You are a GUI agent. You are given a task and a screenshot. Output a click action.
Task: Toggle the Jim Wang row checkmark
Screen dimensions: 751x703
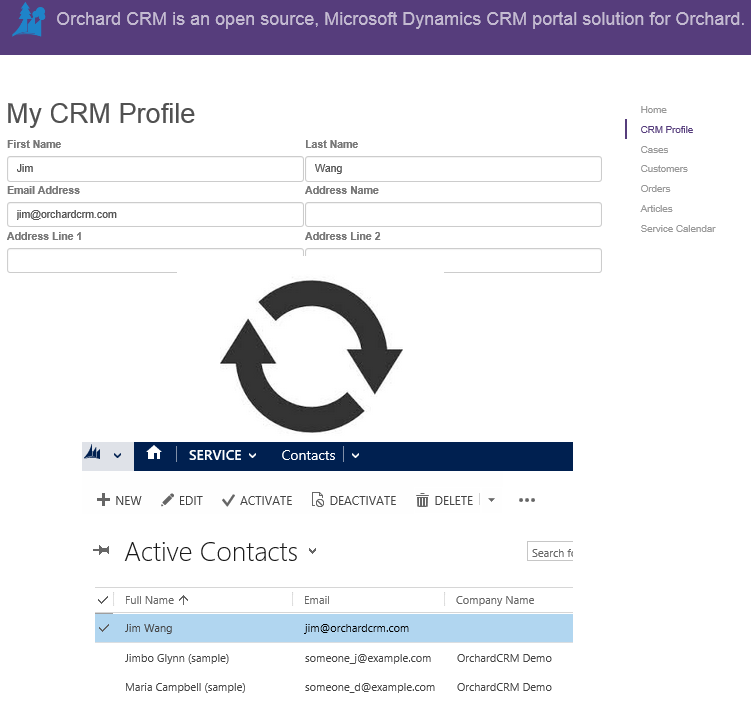tap(103, 628)
